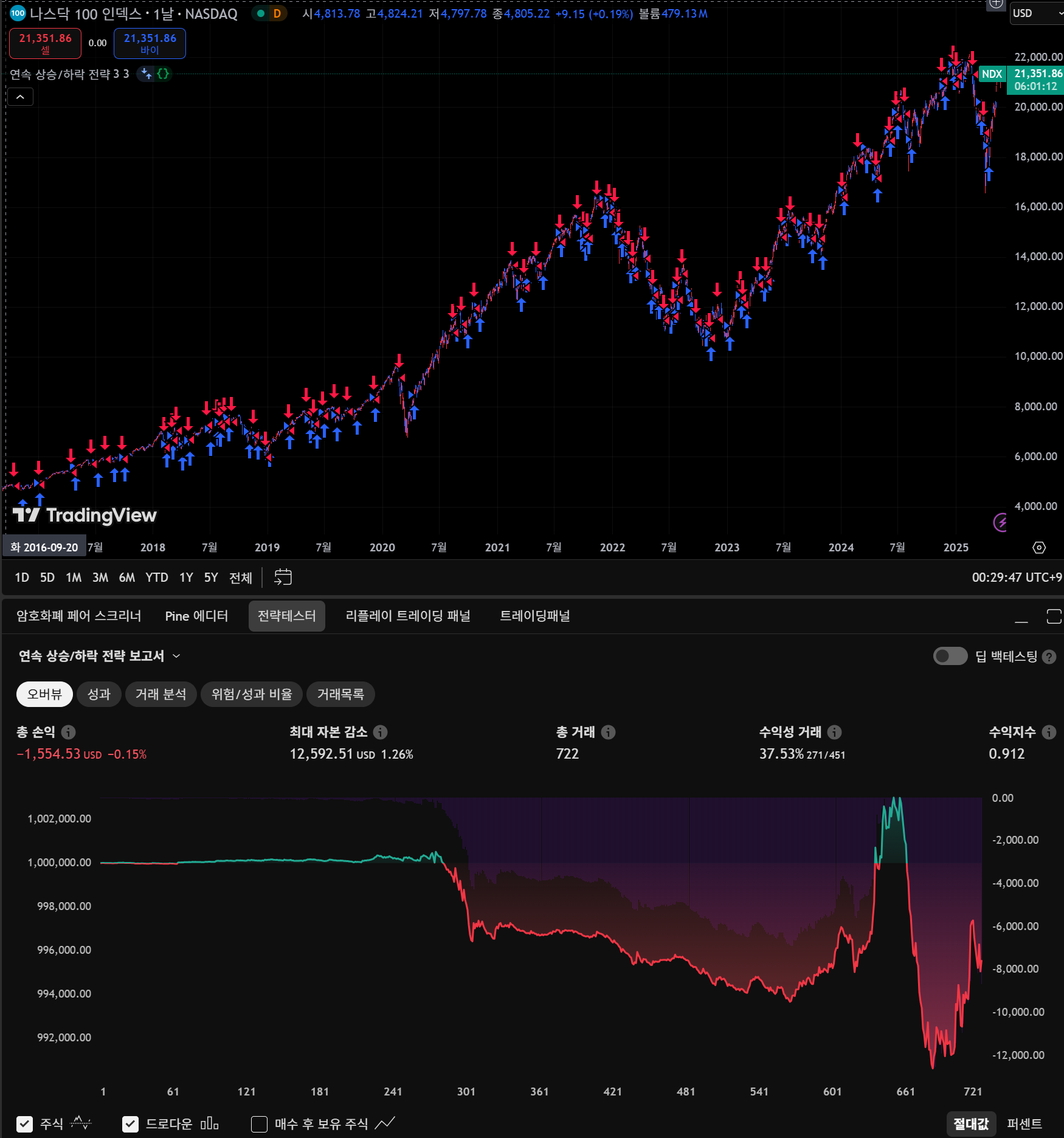Select the 전체 all-time range
1064x1138 pixels.
click(241, 578)
